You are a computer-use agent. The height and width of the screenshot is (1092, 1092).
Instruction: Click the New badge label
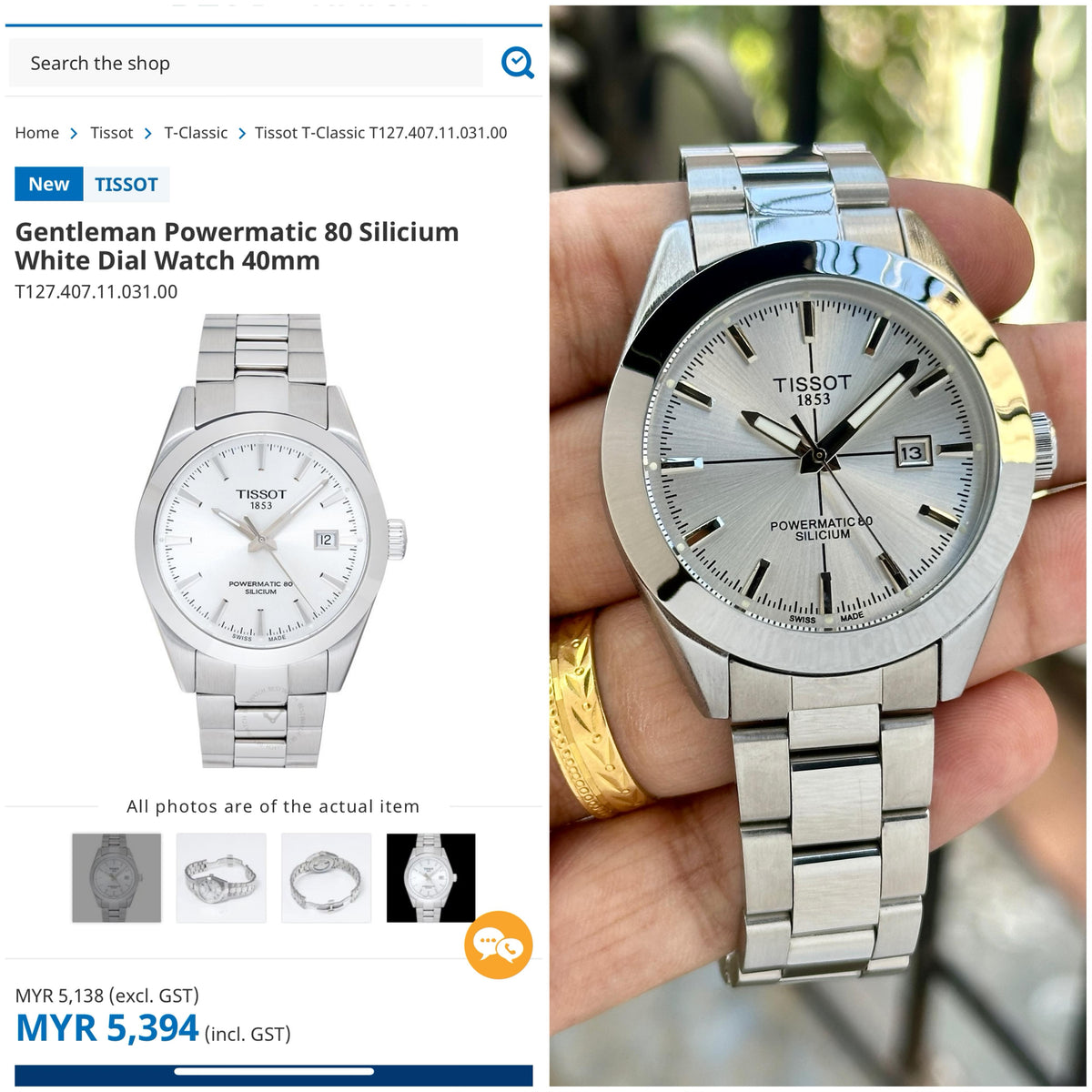(x=49, y=184)
